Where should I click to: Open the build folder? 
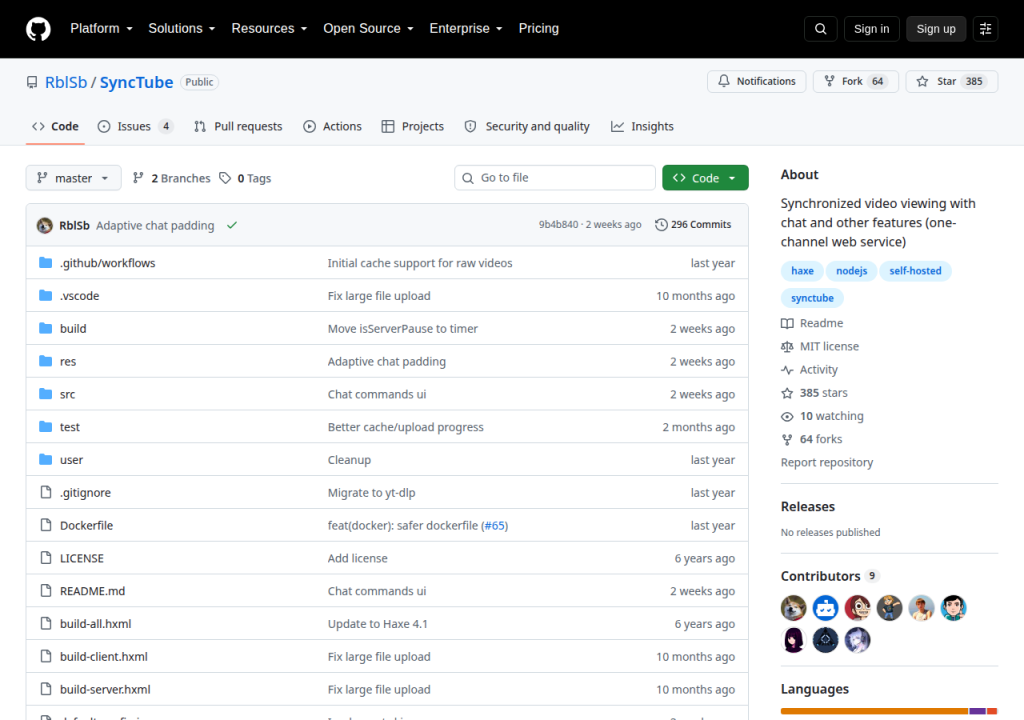(x=73, y=329)
